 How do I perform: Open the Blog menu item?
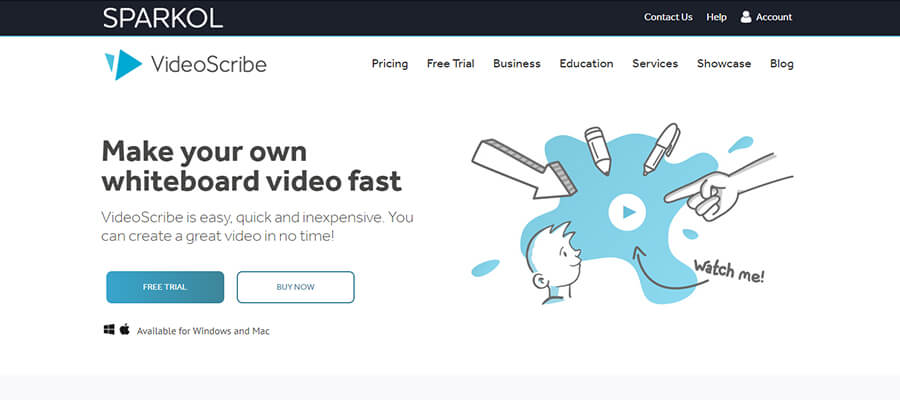782,64
